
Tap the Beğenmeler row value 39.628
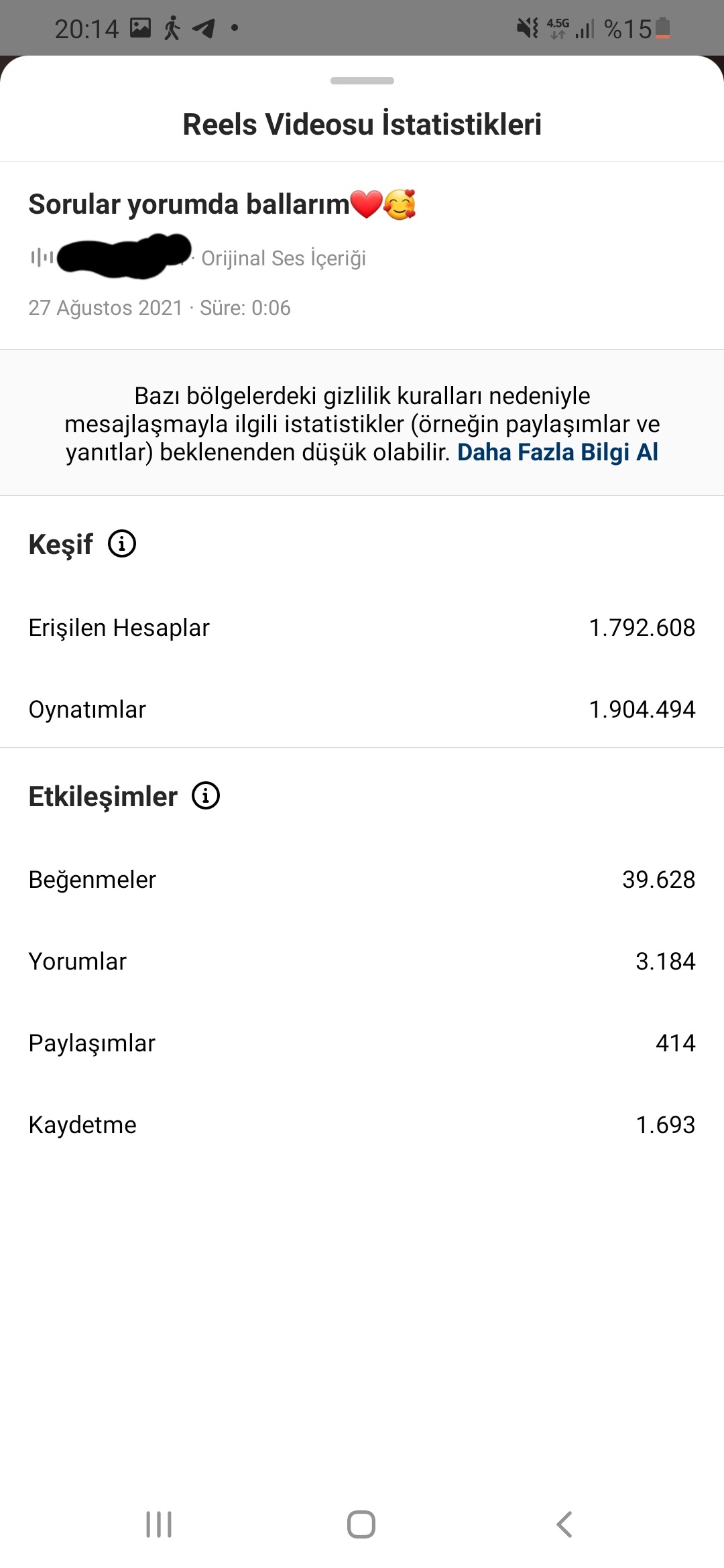tap(658, 880)
